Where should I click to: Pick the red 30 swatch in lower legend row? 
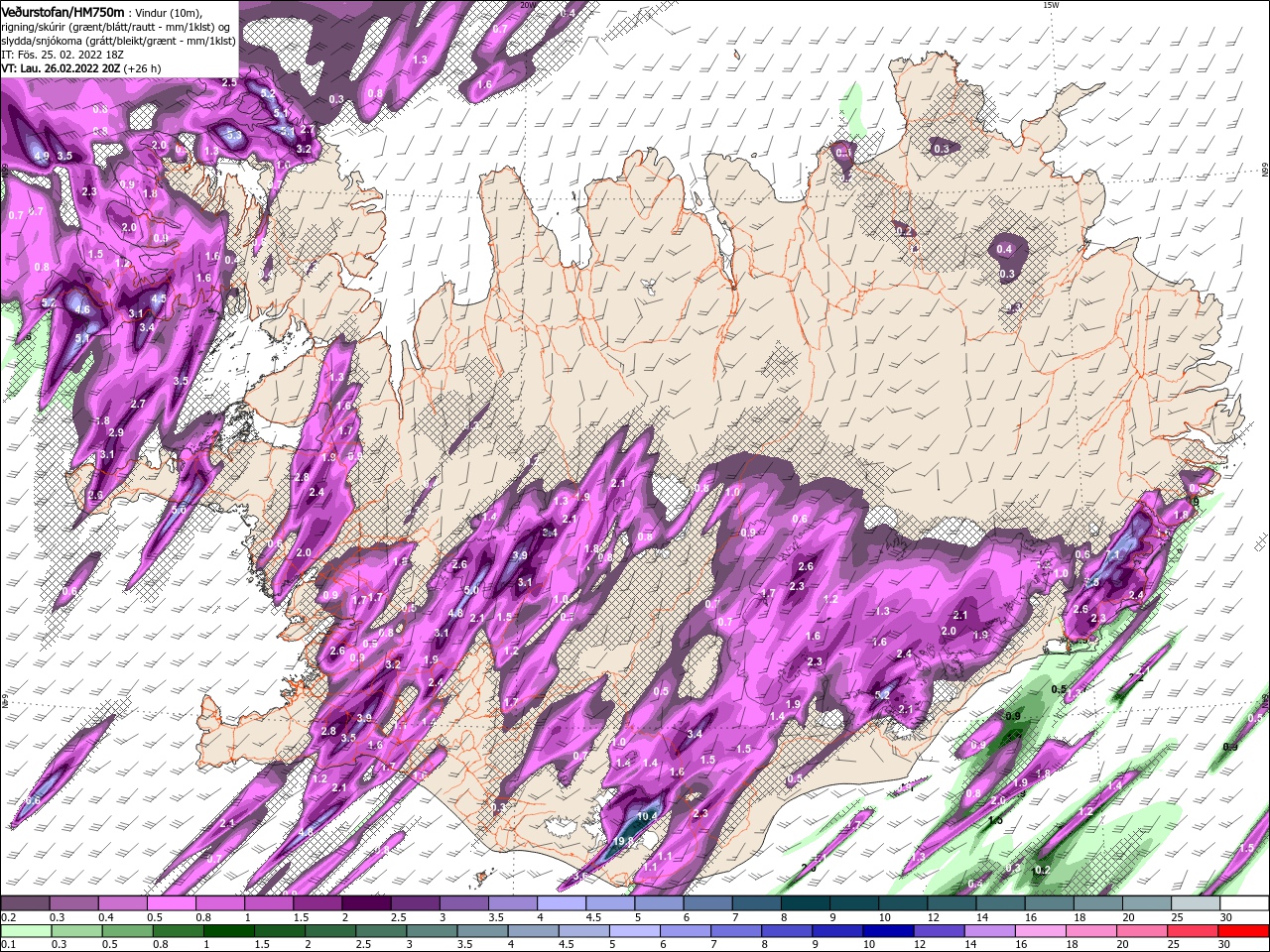pos(1244,930)
